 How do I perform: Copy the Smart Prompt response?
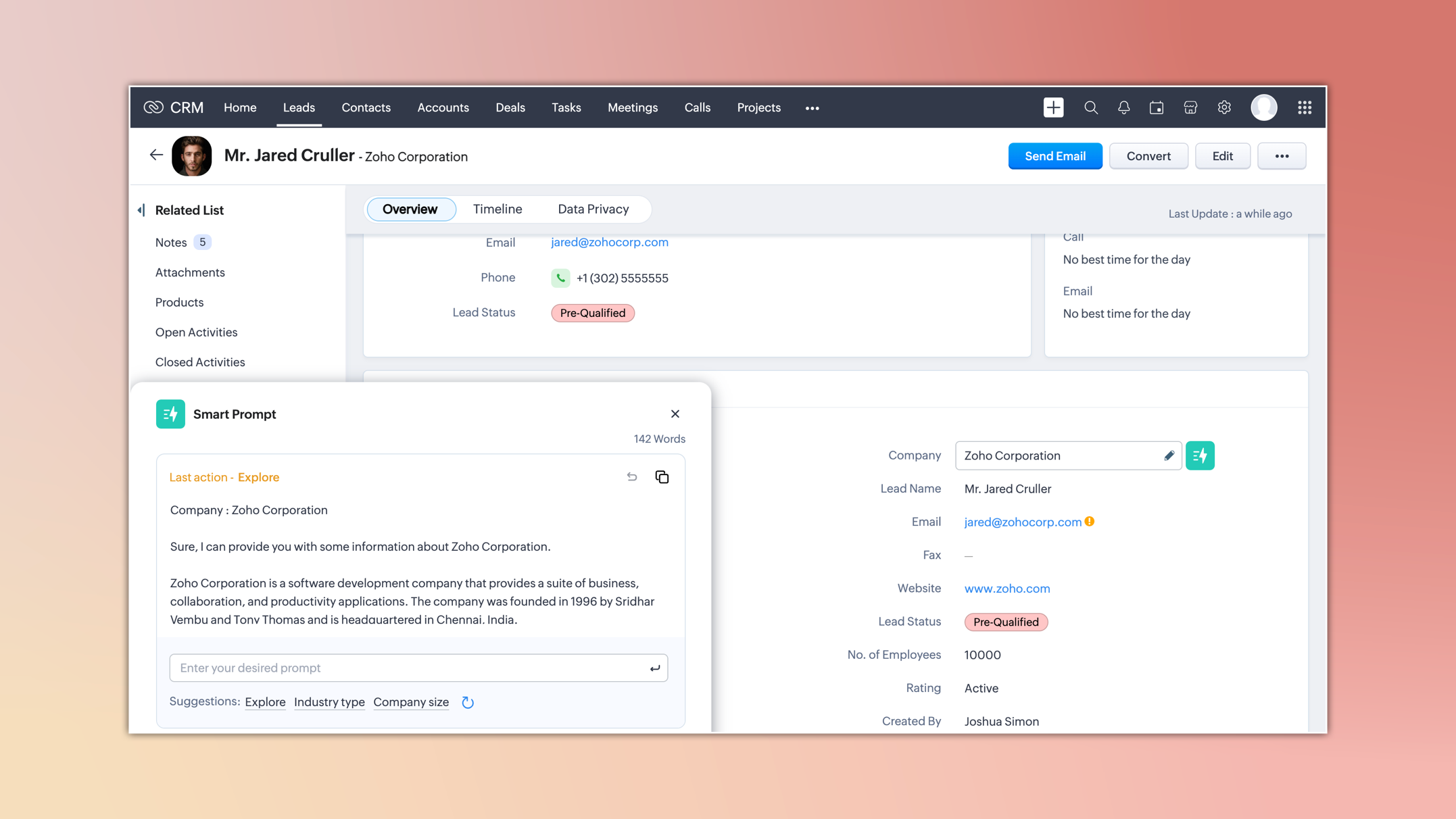662,476
